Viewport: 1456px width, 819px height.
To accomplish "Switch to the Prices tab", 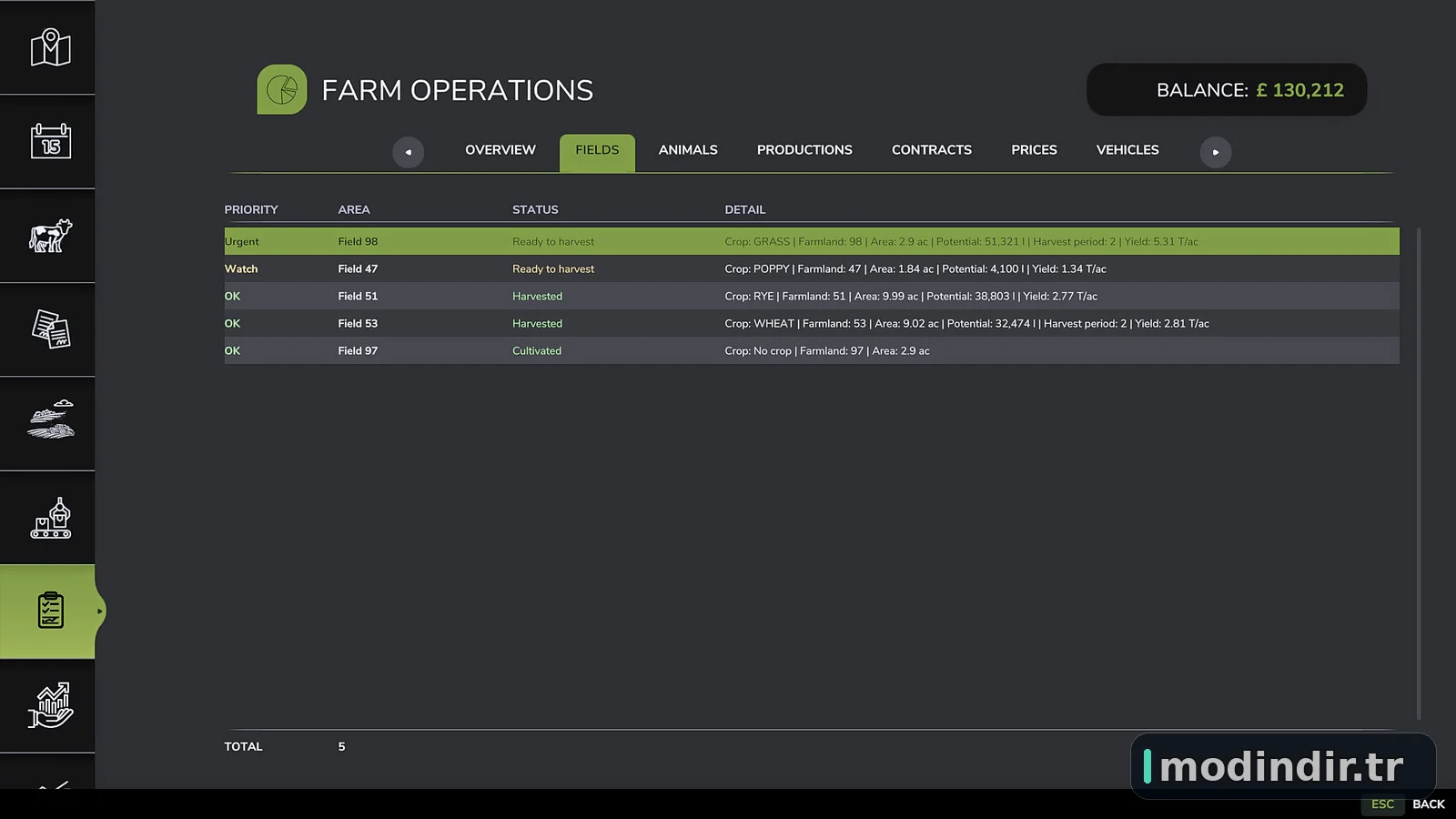I will tap(1034, 150).
